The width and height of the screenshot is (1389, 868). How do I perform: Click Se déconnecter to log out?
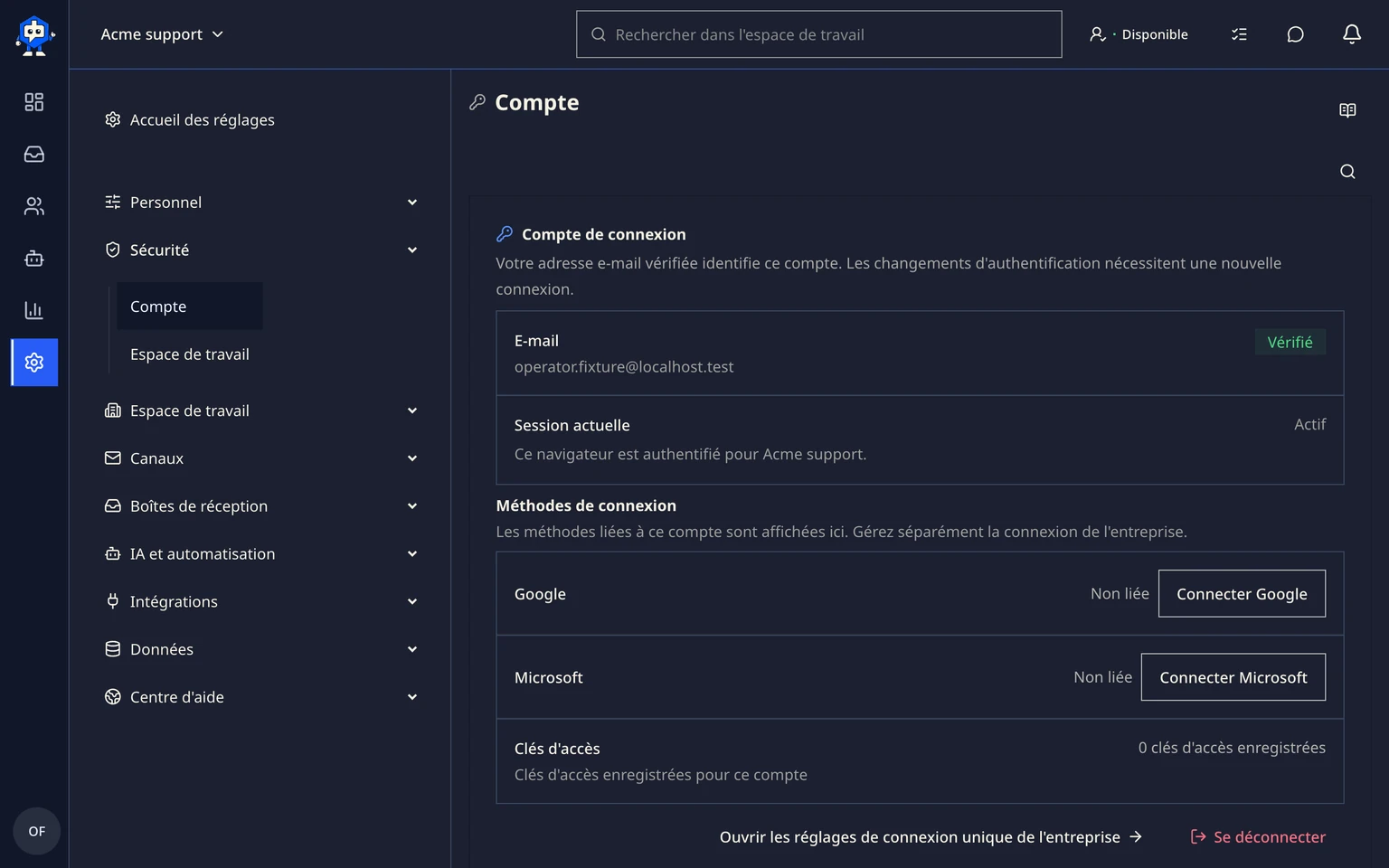pos(1258,837)
